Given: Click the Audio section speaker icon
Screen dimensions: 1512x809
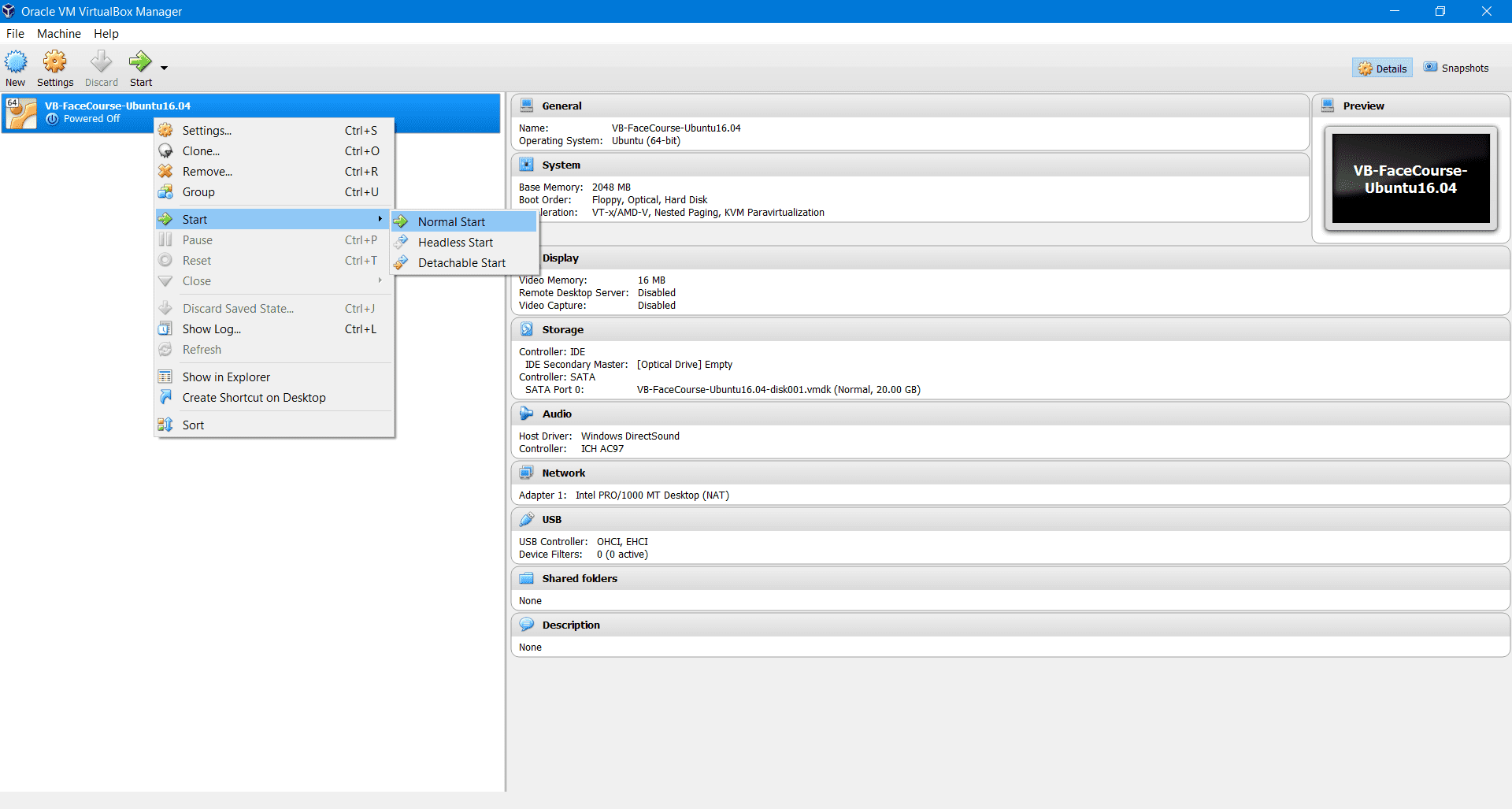Looking at the screenshot, I should point(527,414).
